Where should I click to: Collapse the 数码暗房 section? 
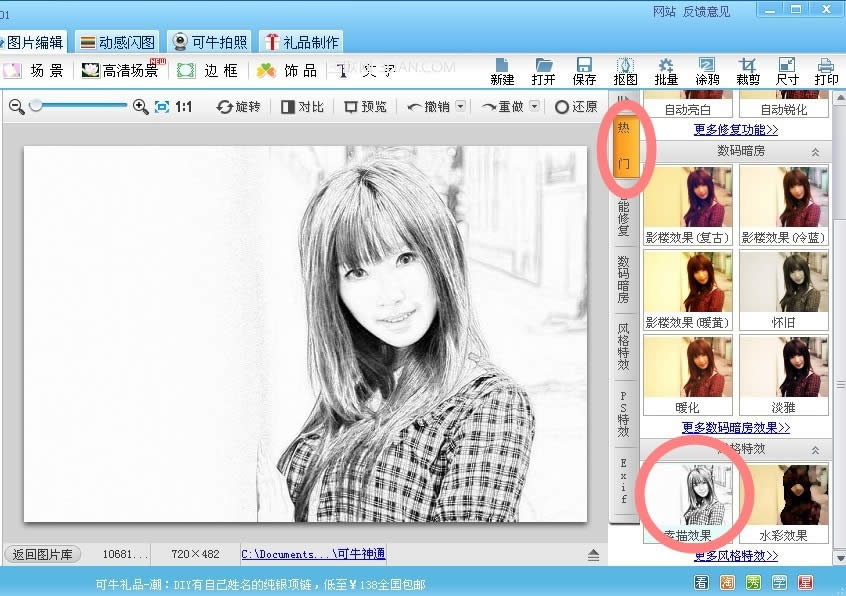815,152
